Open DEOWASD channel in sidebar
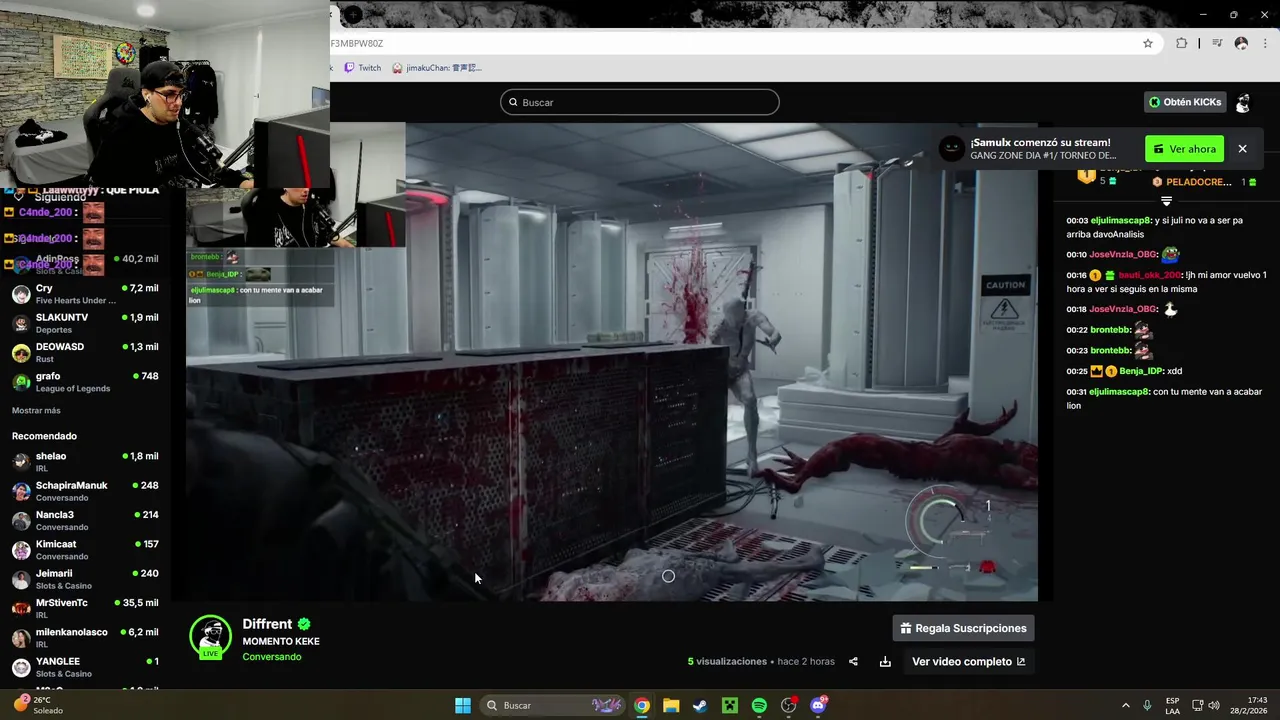This screenshot has height=720, width=1280. point(85,352)
